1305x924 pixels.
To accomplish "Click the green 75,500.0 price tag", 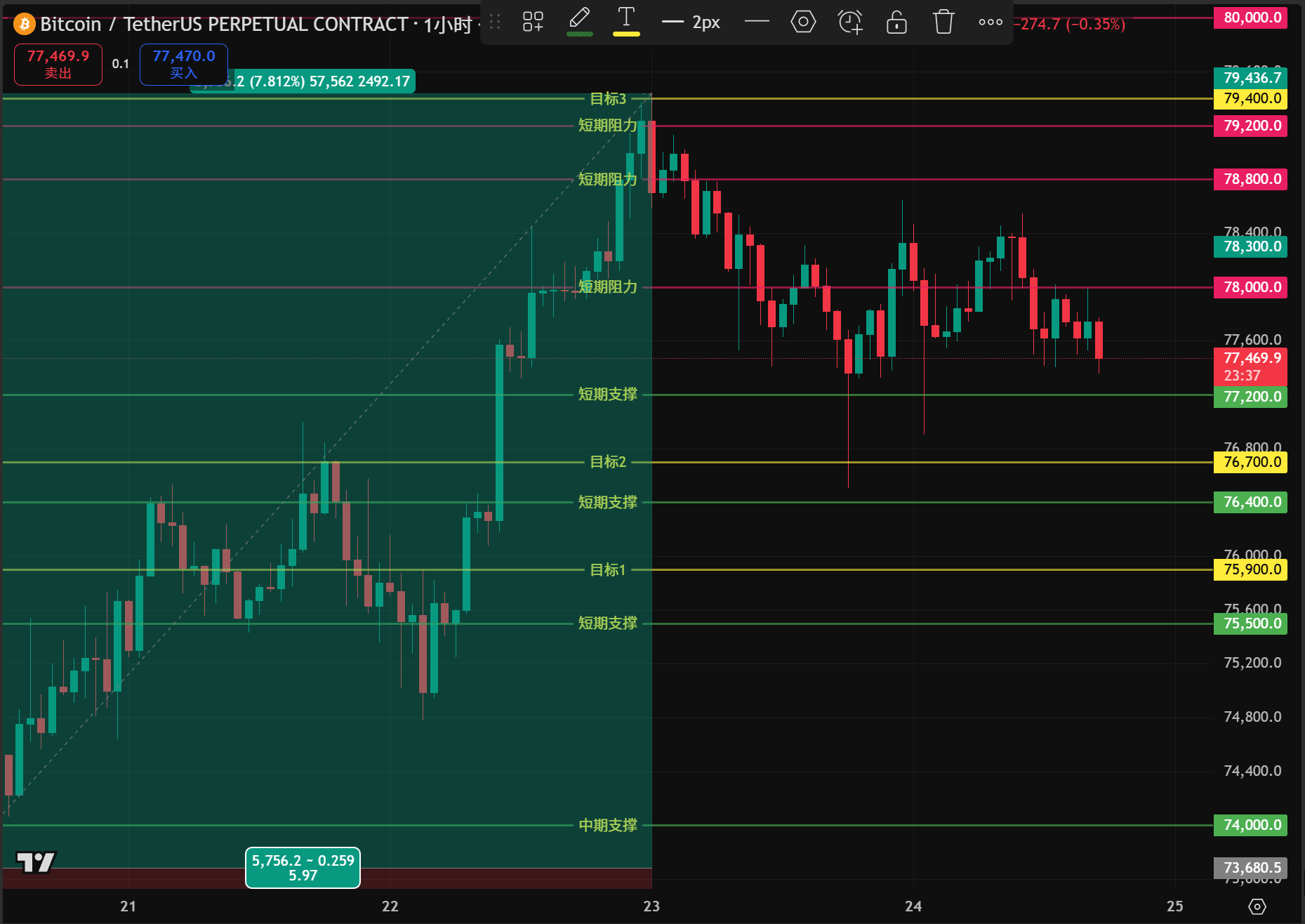I will click(x=1250, y=623).
